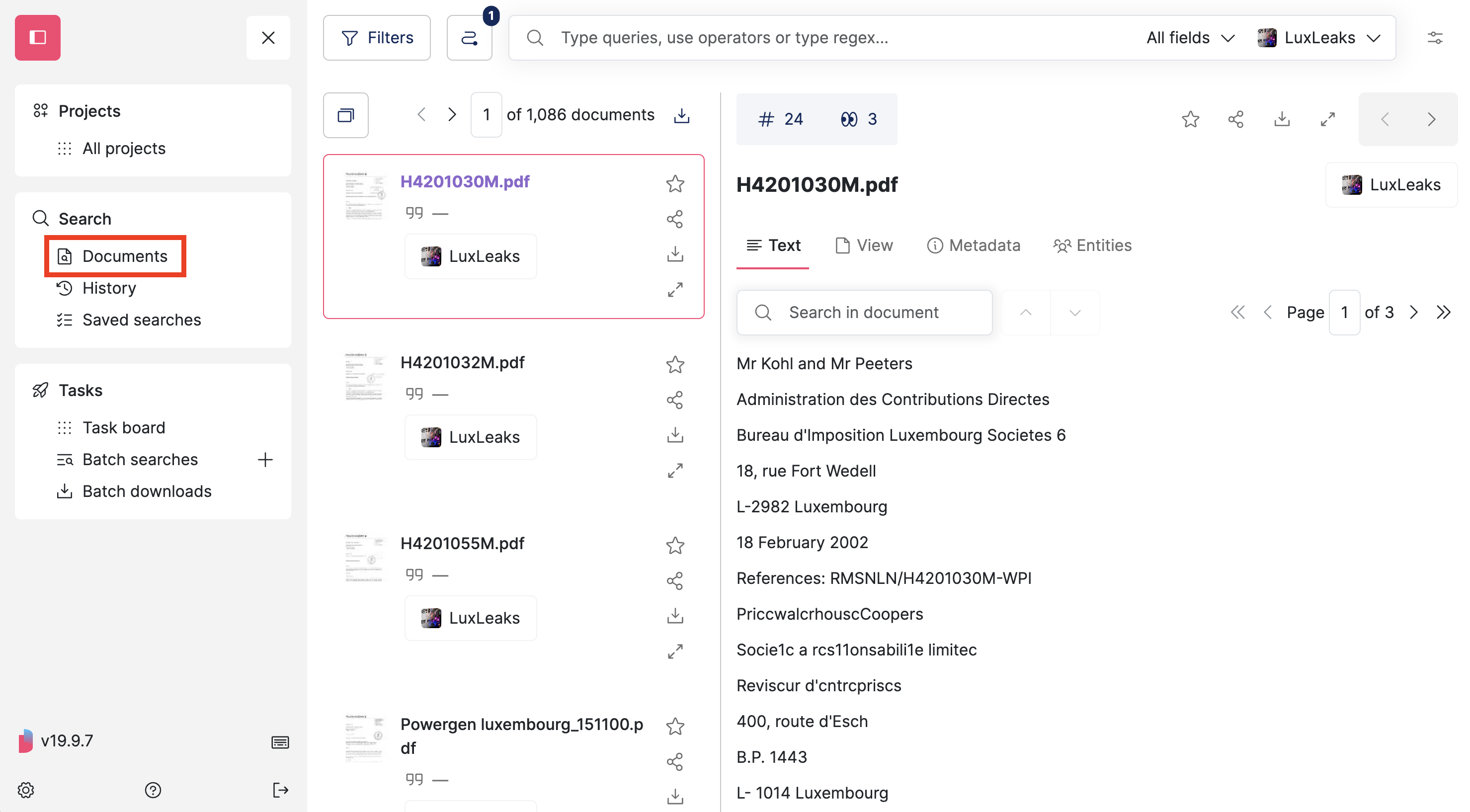Open application settings with the gear icon
The width and height of the screenshot is (1470, 812).
(25, 790)
